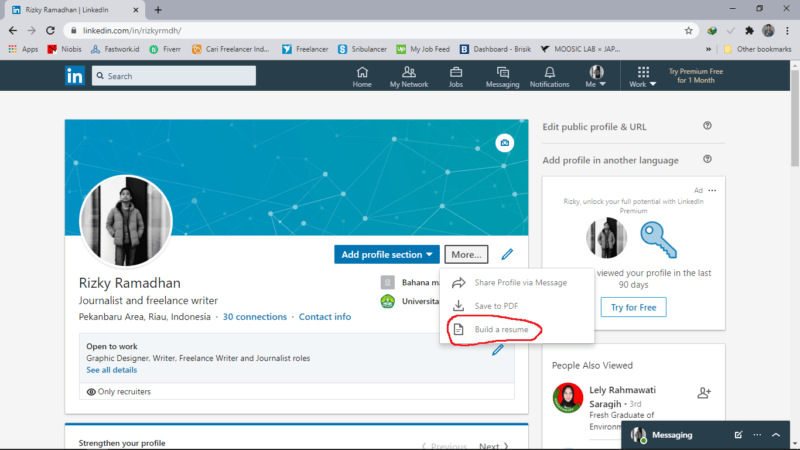Edit Open to work pencil icon
Image resolution: width=800 pixels, height=450 pixels.
coord(498,350)
